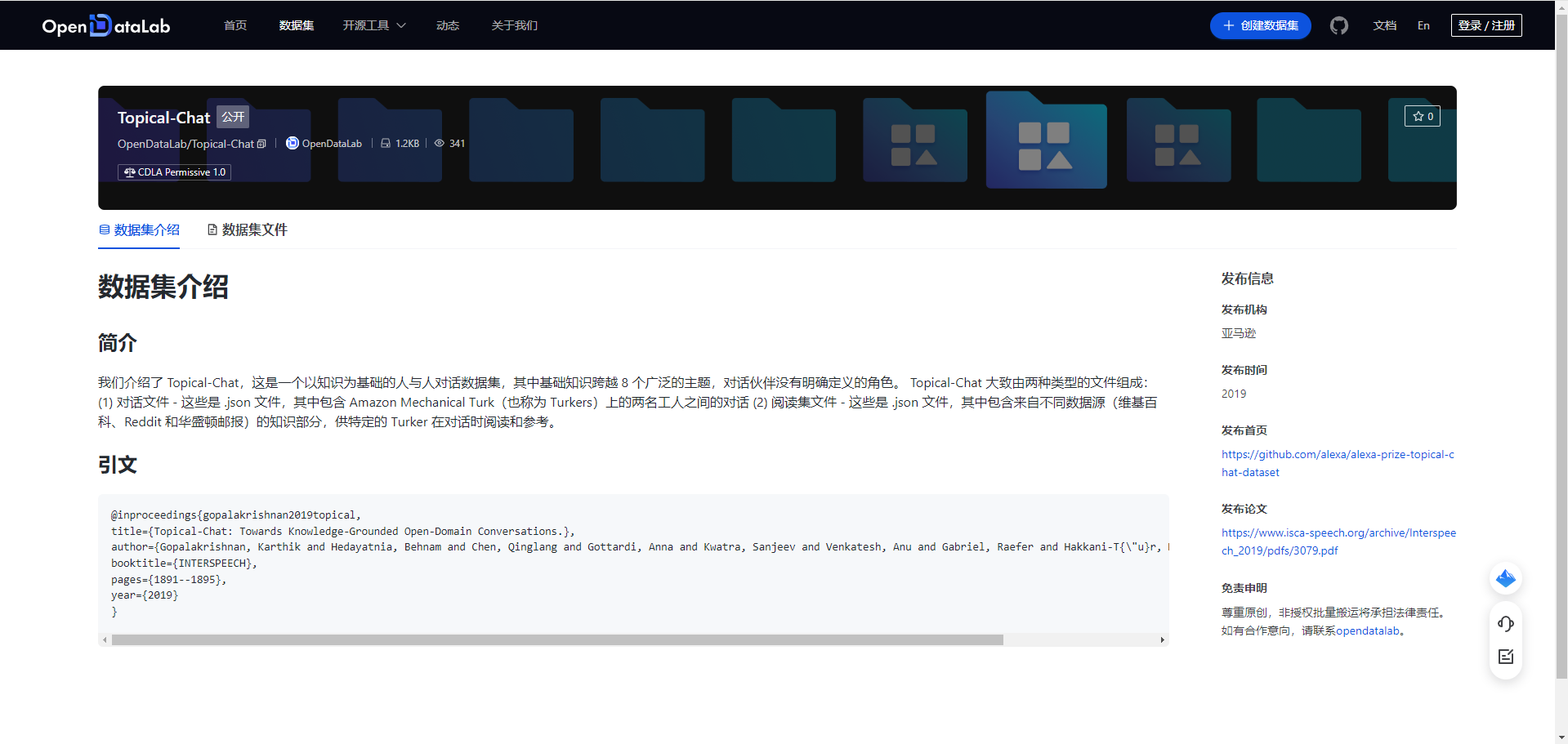Click the 2019 publish year value

(x=1234, y=394)
